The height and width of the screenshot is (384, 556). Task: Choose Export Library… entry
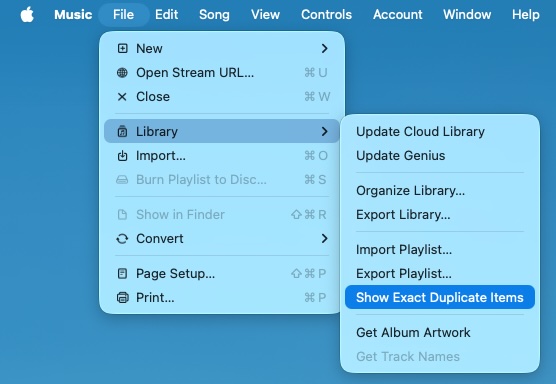pyautogui.click(x=440, y=215)
